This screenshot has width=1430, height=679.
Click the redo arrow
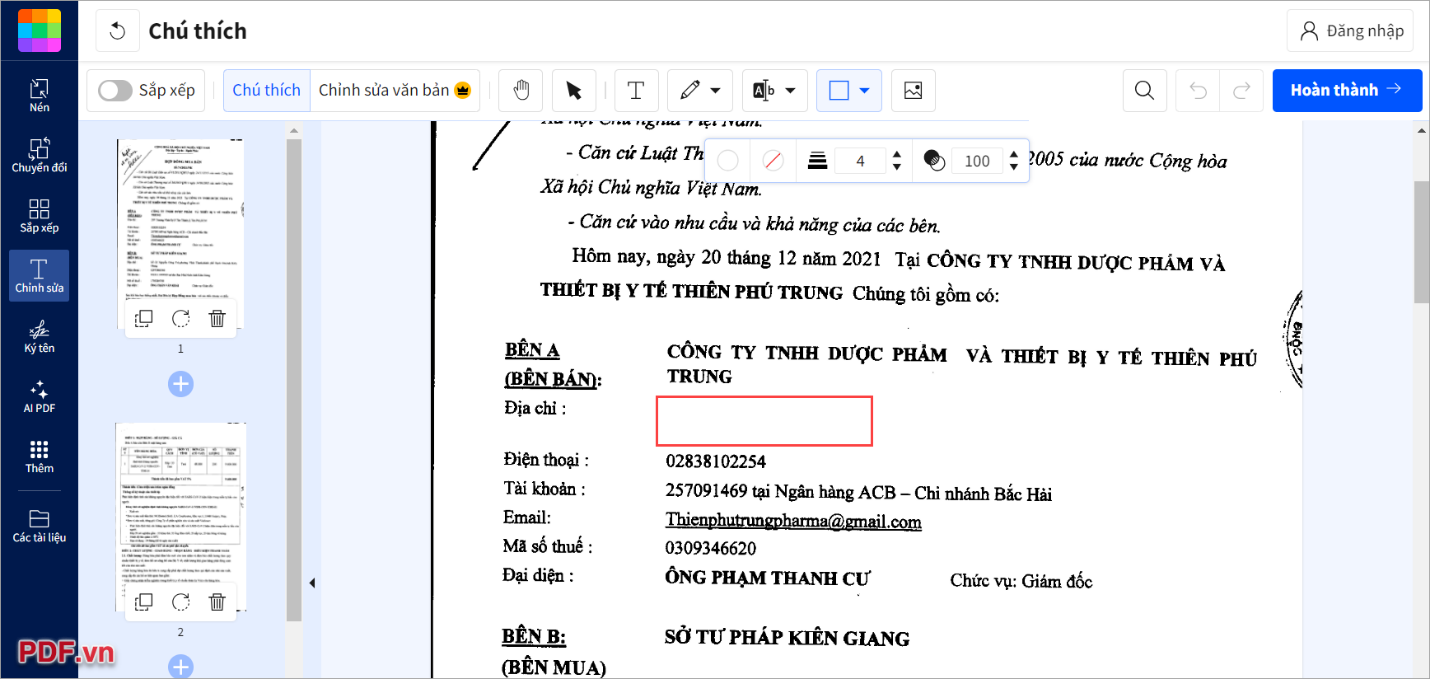1241,90
